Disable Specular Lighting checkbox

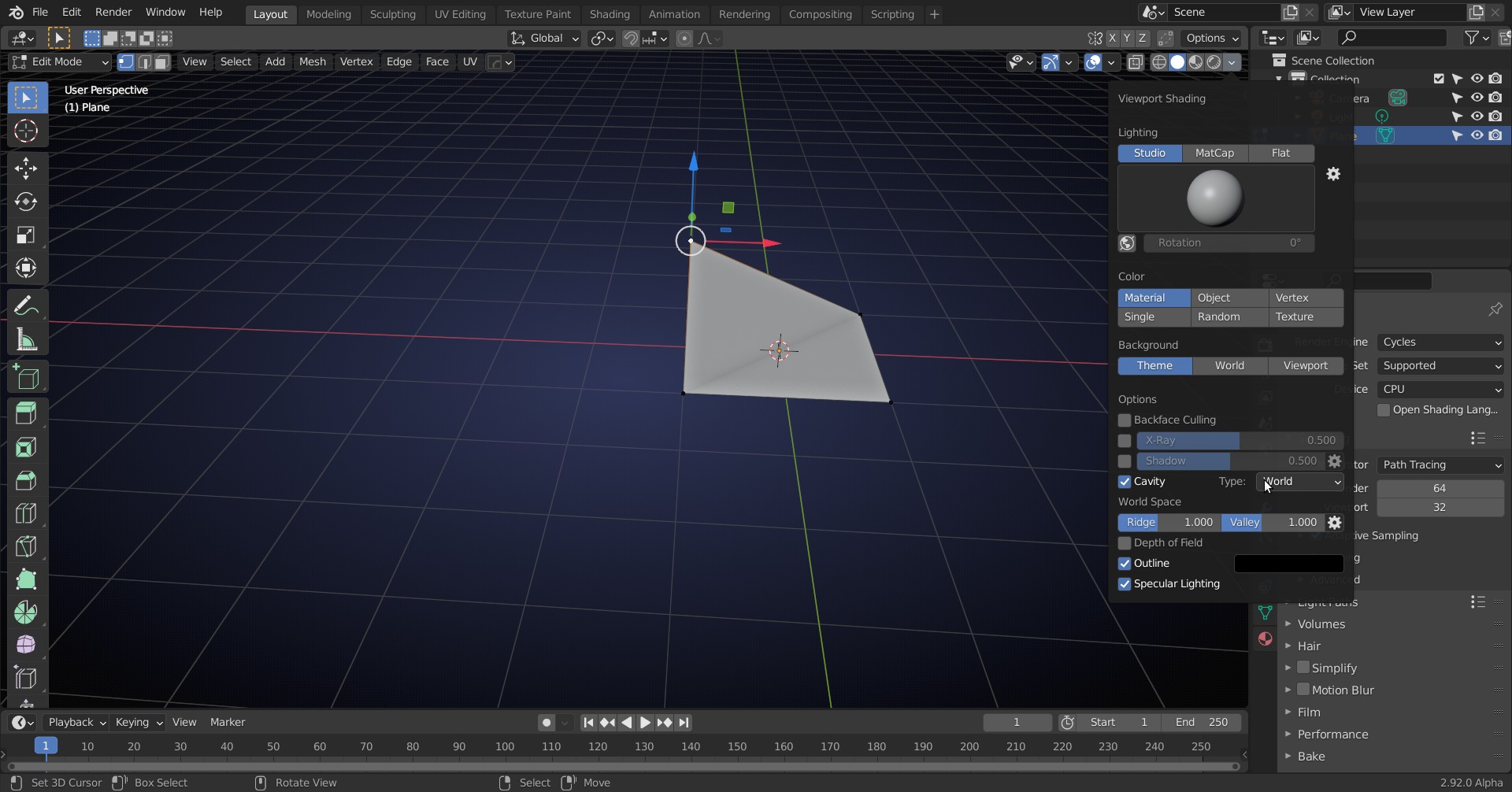pos(1125,584)
